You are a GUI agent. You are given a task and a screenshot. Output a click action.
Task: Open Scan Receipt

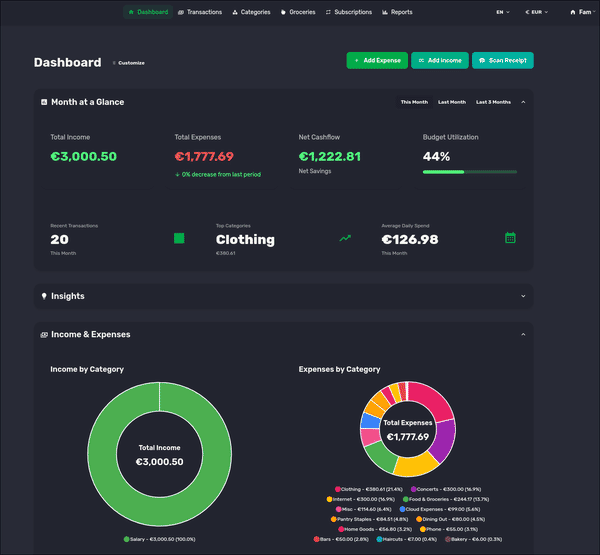coord(503,61)
